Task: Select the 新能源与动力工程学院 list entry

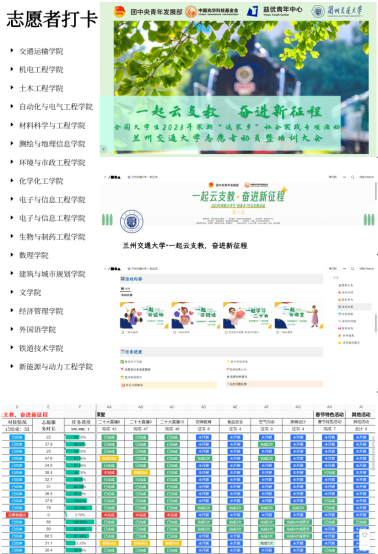Action: click(56, 366)
